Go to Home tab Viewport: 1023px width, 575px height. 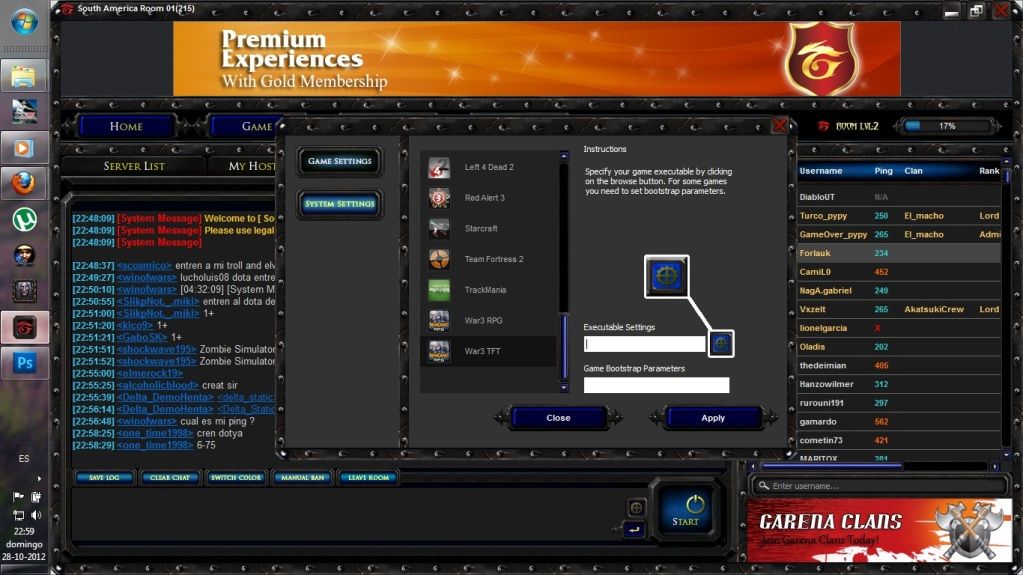point(126,126)
